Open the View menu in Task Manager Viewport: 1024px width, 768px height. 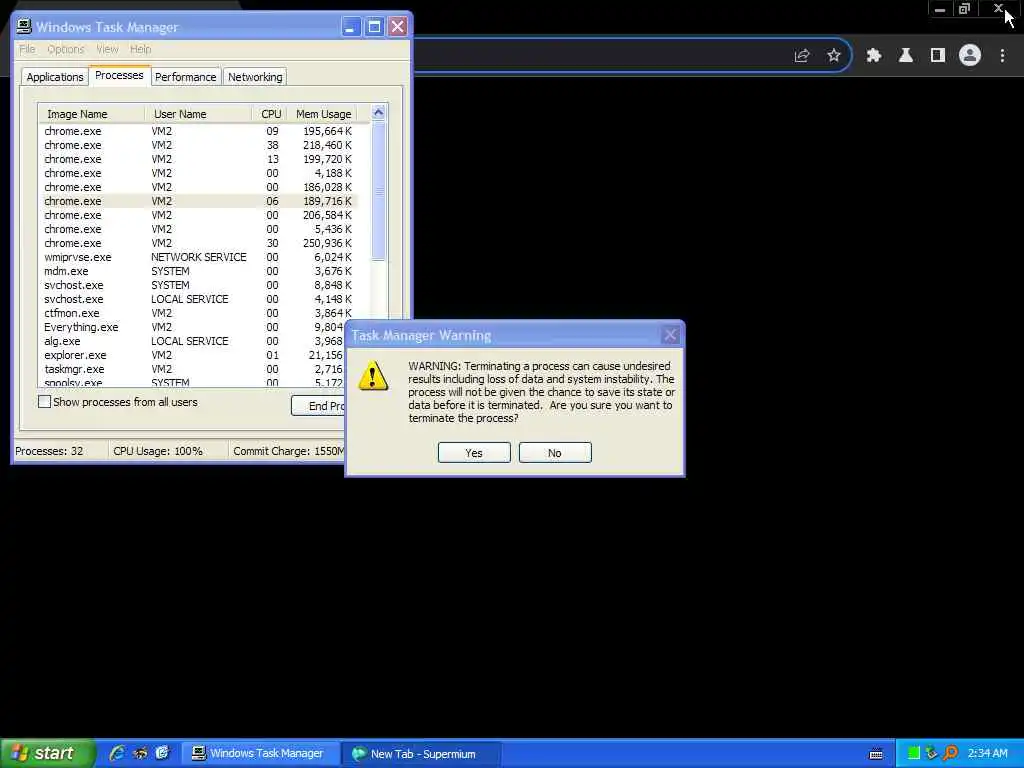click(107, 49)
